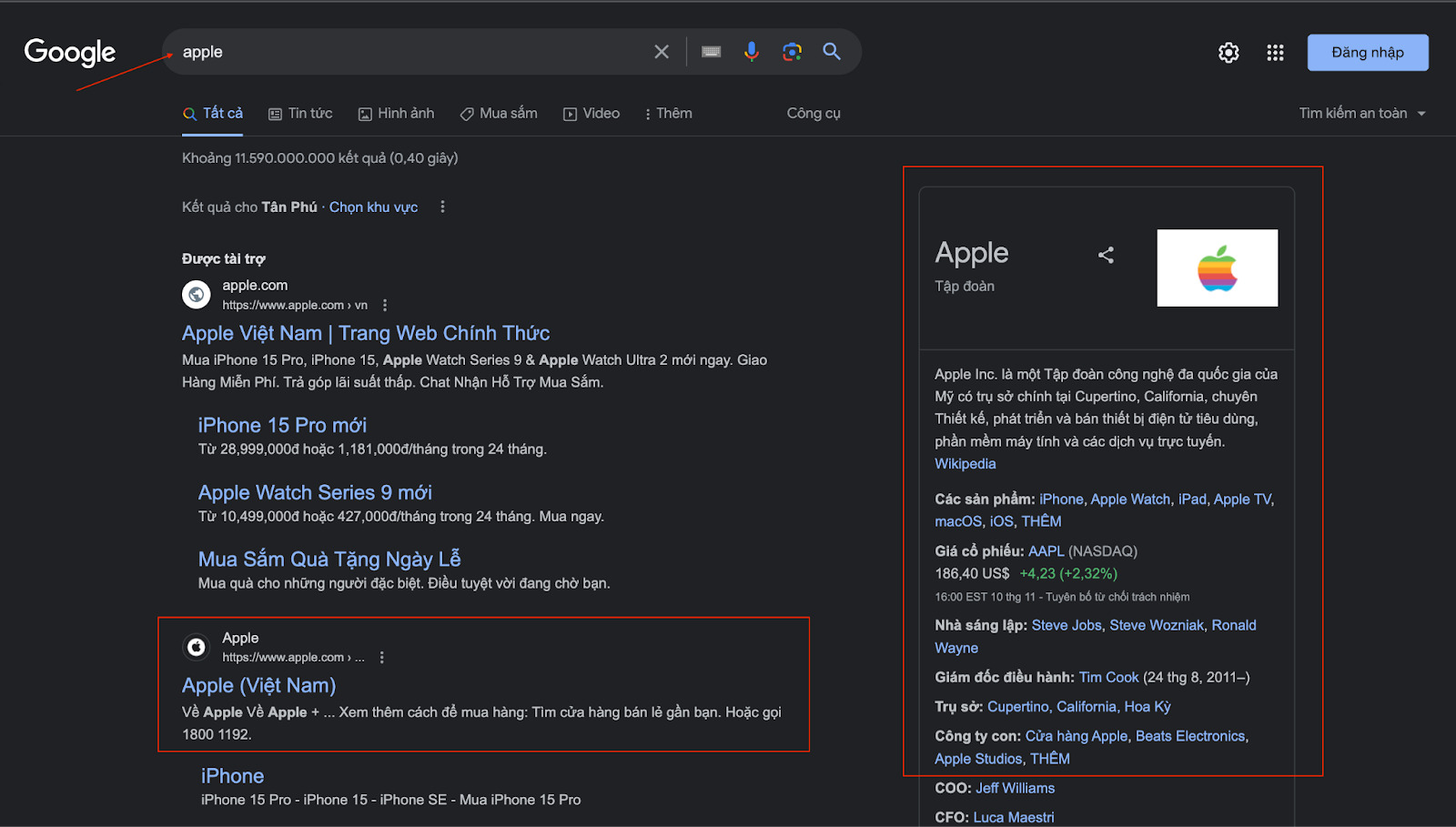Click the Apple logo thumbnail in the panel
The height and width of the screenshot is (827, 1456).
[1217, 267]
